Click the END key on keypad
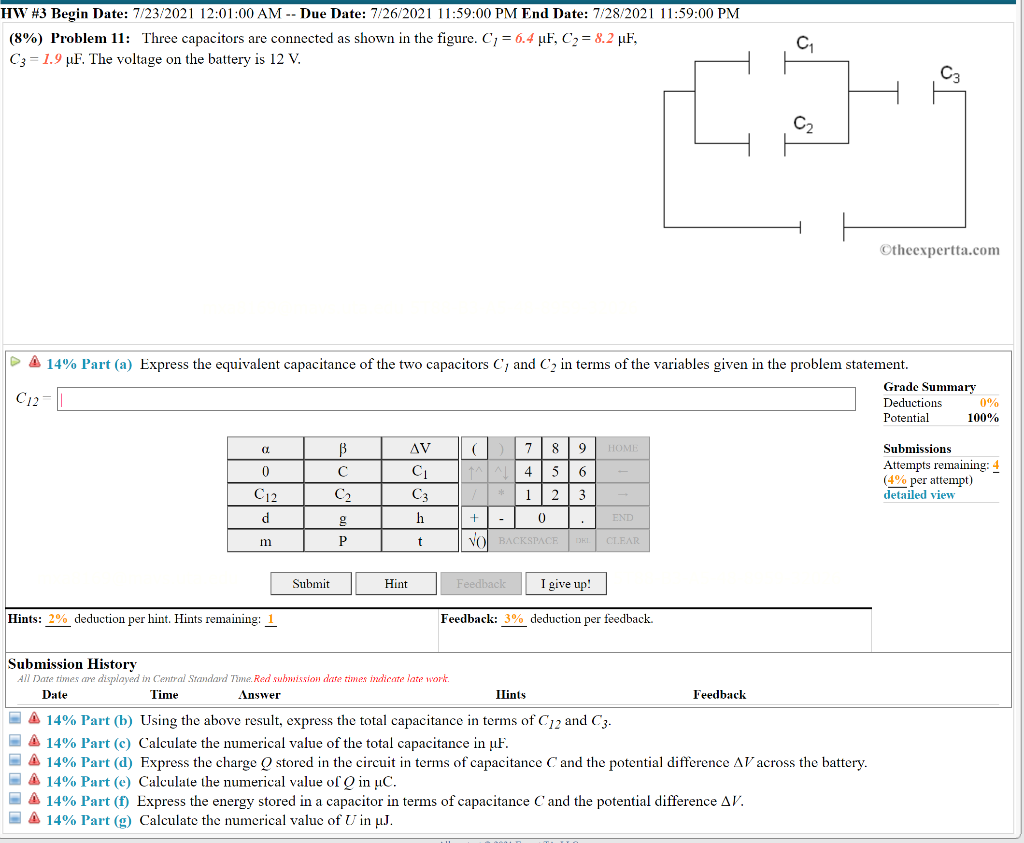This screenshot has height=843, width=1024. (x=622, y=518)
